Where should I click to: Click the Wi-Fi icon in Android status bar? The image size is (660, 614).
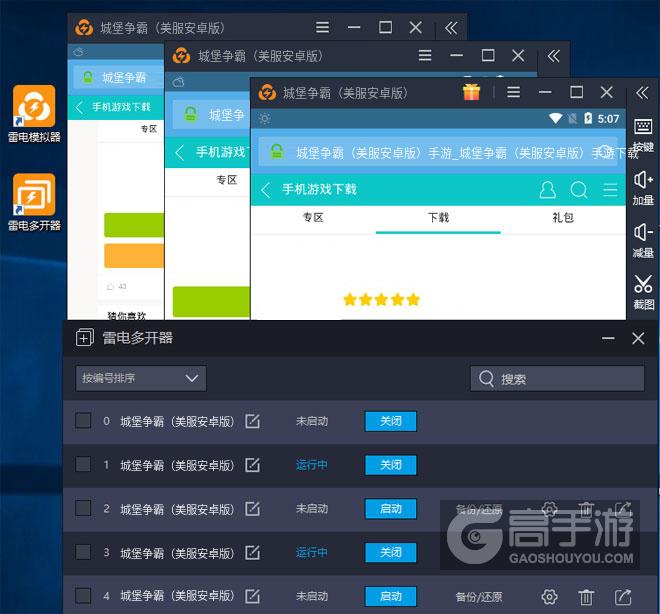click(555, 119)
